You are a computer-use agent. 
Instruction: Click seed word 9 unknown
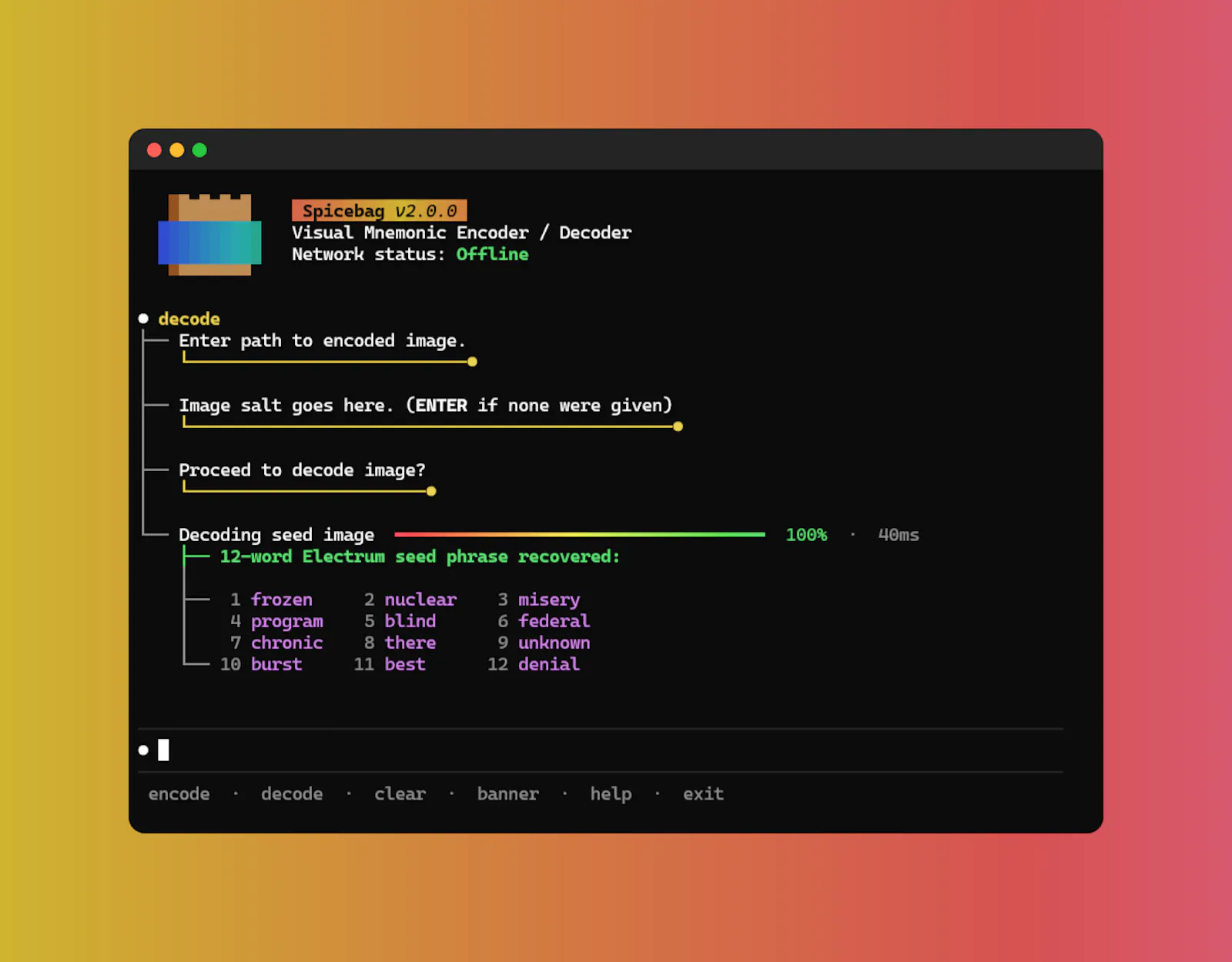click(554, 643)
